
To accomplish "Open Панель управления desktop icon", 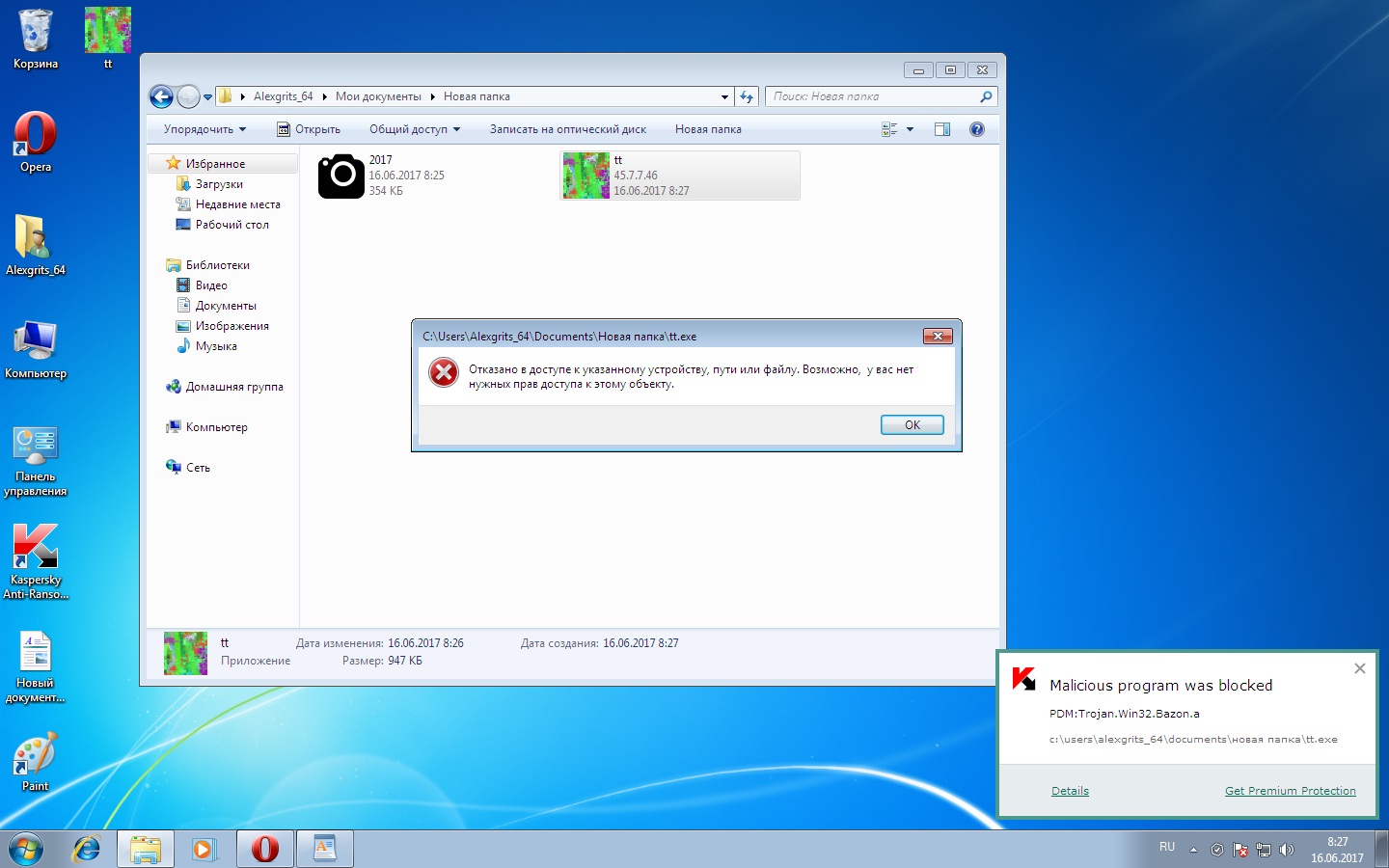I will (36, 460).
